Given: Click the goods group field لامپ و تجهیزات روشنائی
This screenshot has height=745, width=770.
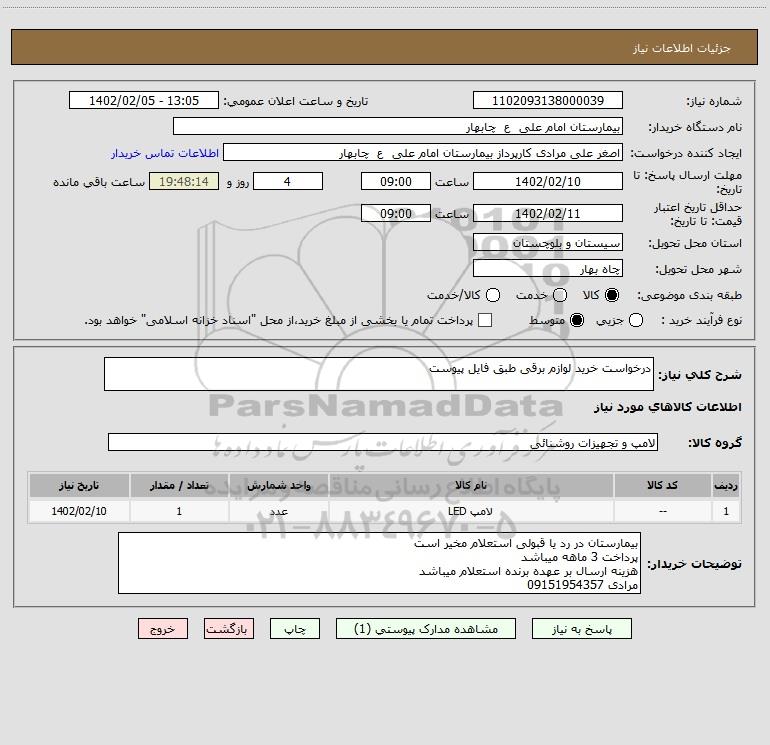Looking at the screenshot, I should point(383,442).
